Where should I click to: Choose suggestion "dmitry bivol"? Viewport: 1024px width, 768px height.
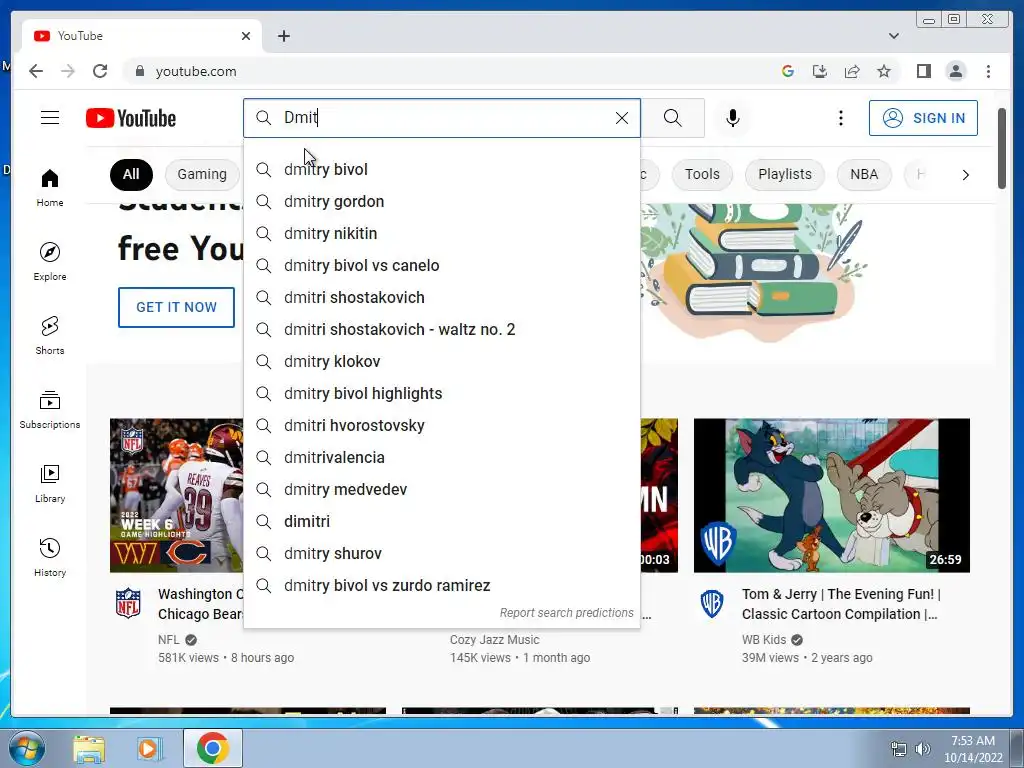441,169
